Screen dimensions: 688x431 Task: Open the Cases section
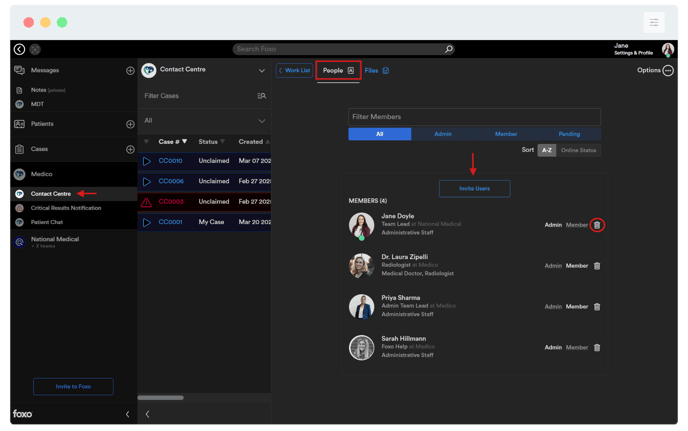coord(39,149)
